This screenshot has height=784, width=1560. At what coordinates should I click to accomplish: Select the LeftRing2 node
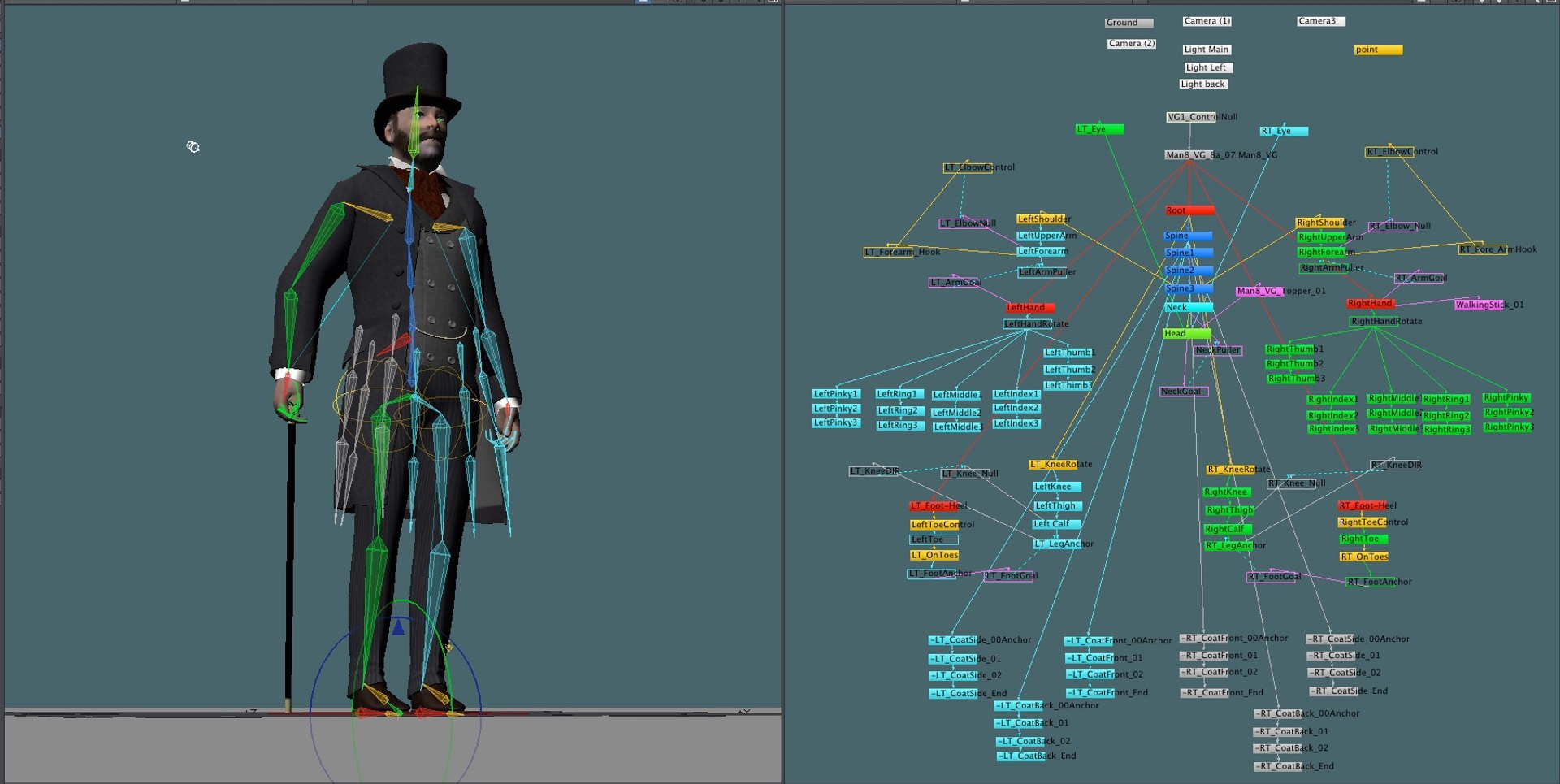[x=899, y=410]
